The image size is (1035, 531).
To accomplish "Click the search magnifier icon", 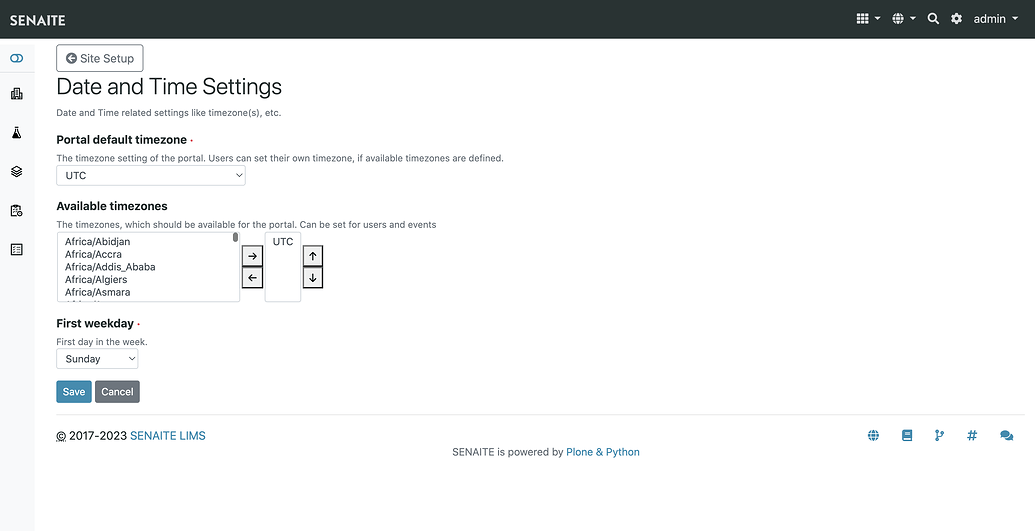I will pos(933,18).
